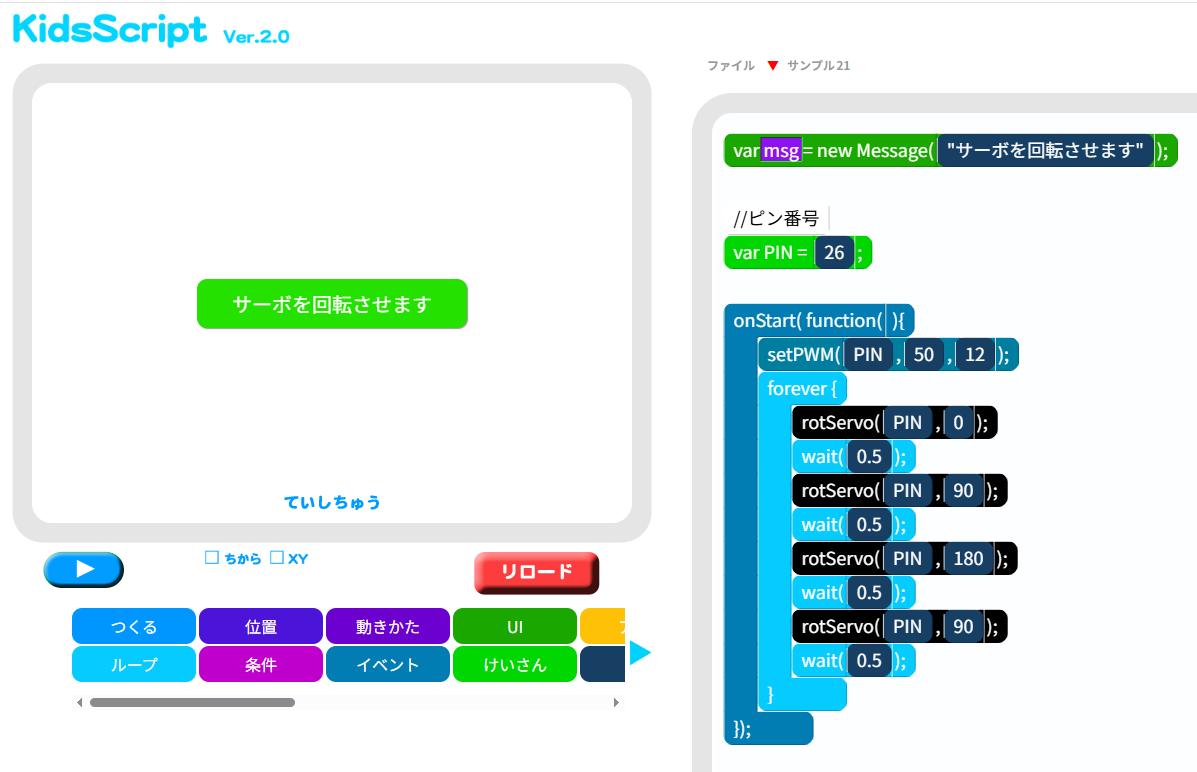Viewport: 1197px width, 772px height.
Task: Click the KidsScript logo
Action: pos(110,29)
